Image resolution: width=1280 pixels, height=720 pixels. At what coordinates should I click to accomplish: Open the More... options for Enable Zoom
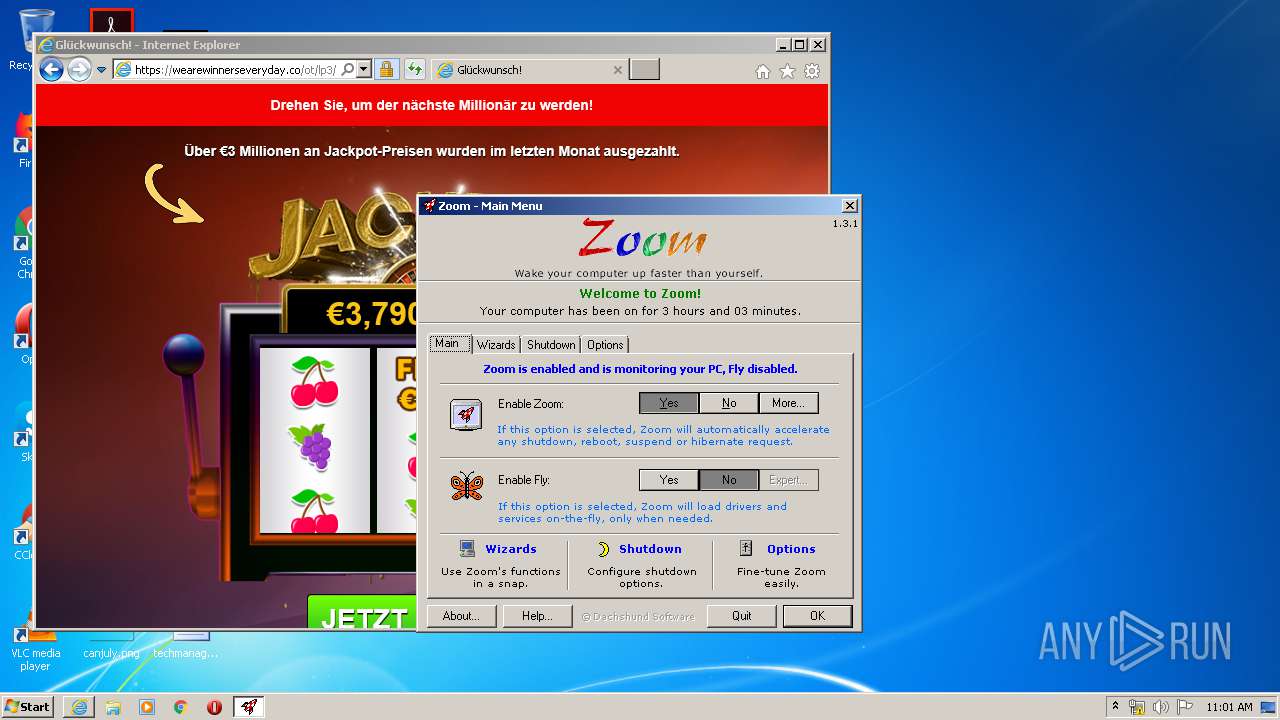(x=789, y=403)
